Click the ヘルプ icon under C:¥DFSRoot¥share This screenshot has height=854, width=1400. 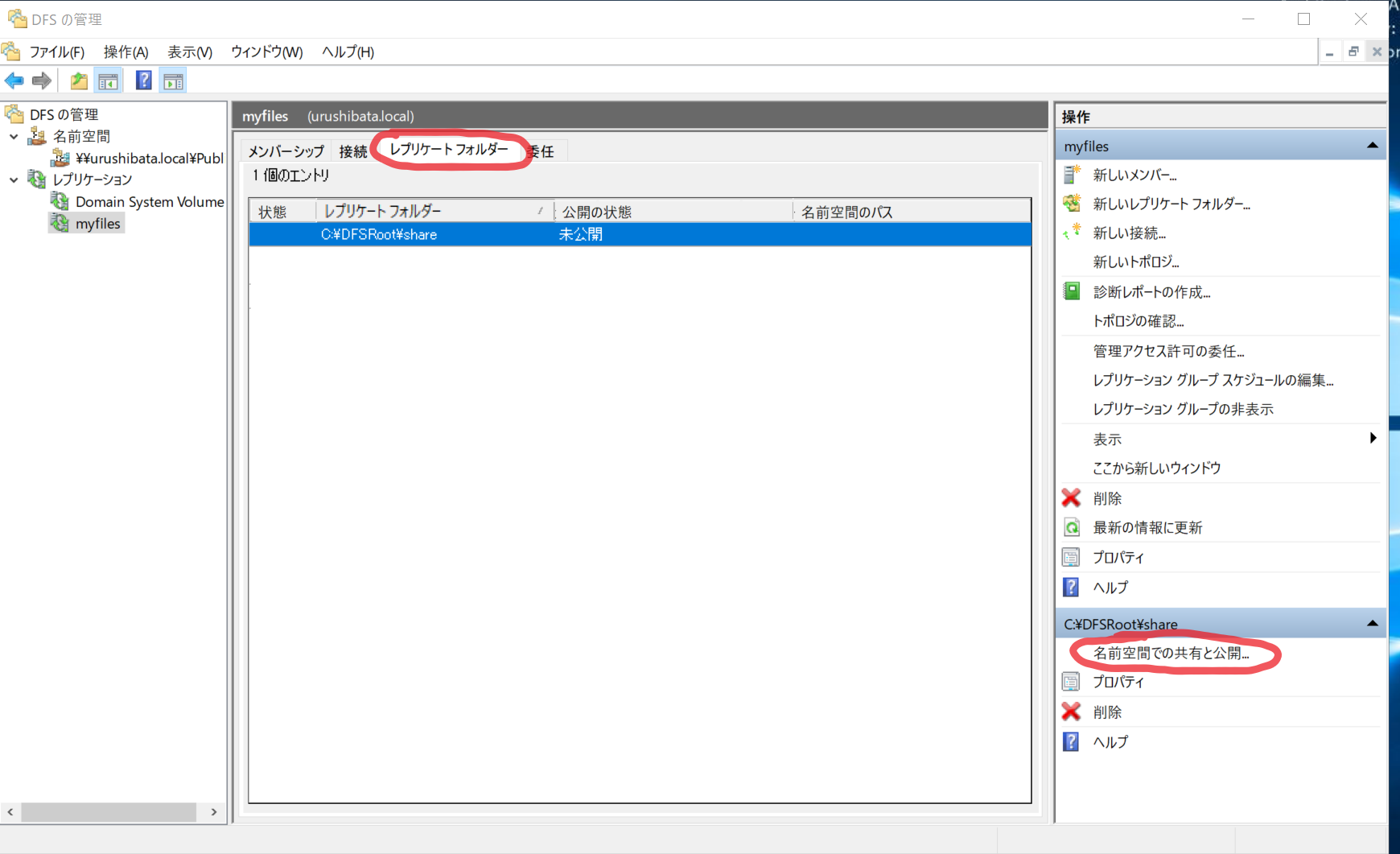click(1072, 741)
